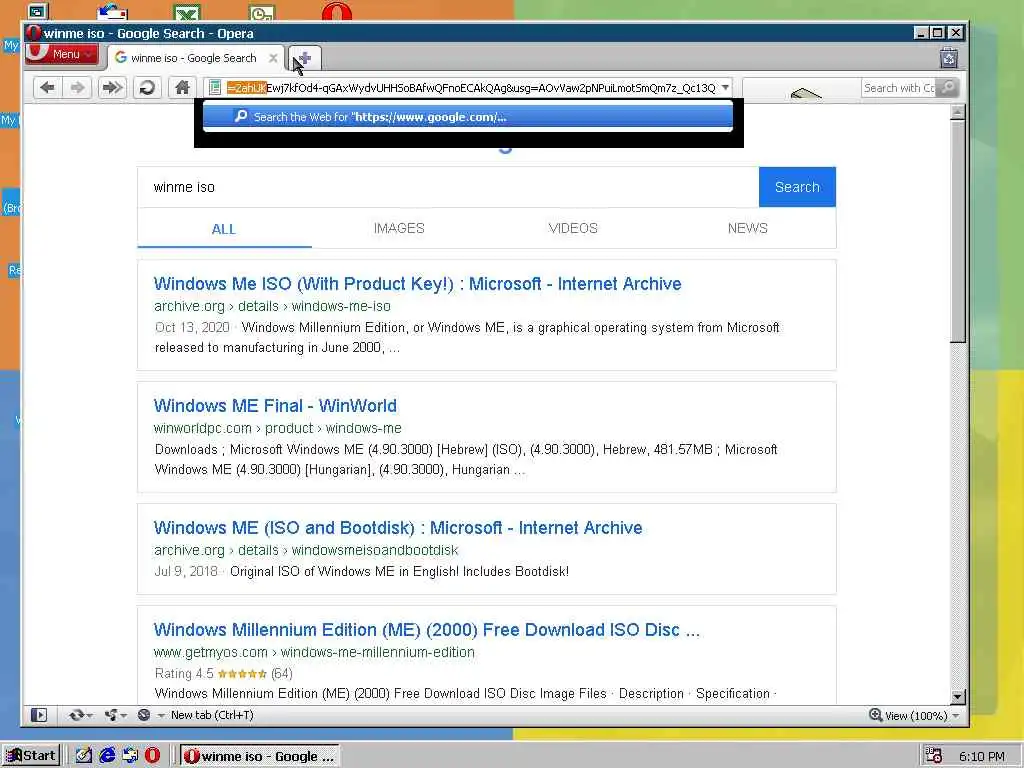The image size is (1024, 768).
Task: Click the winme iso Google search box
Action: tap(448, 187)
